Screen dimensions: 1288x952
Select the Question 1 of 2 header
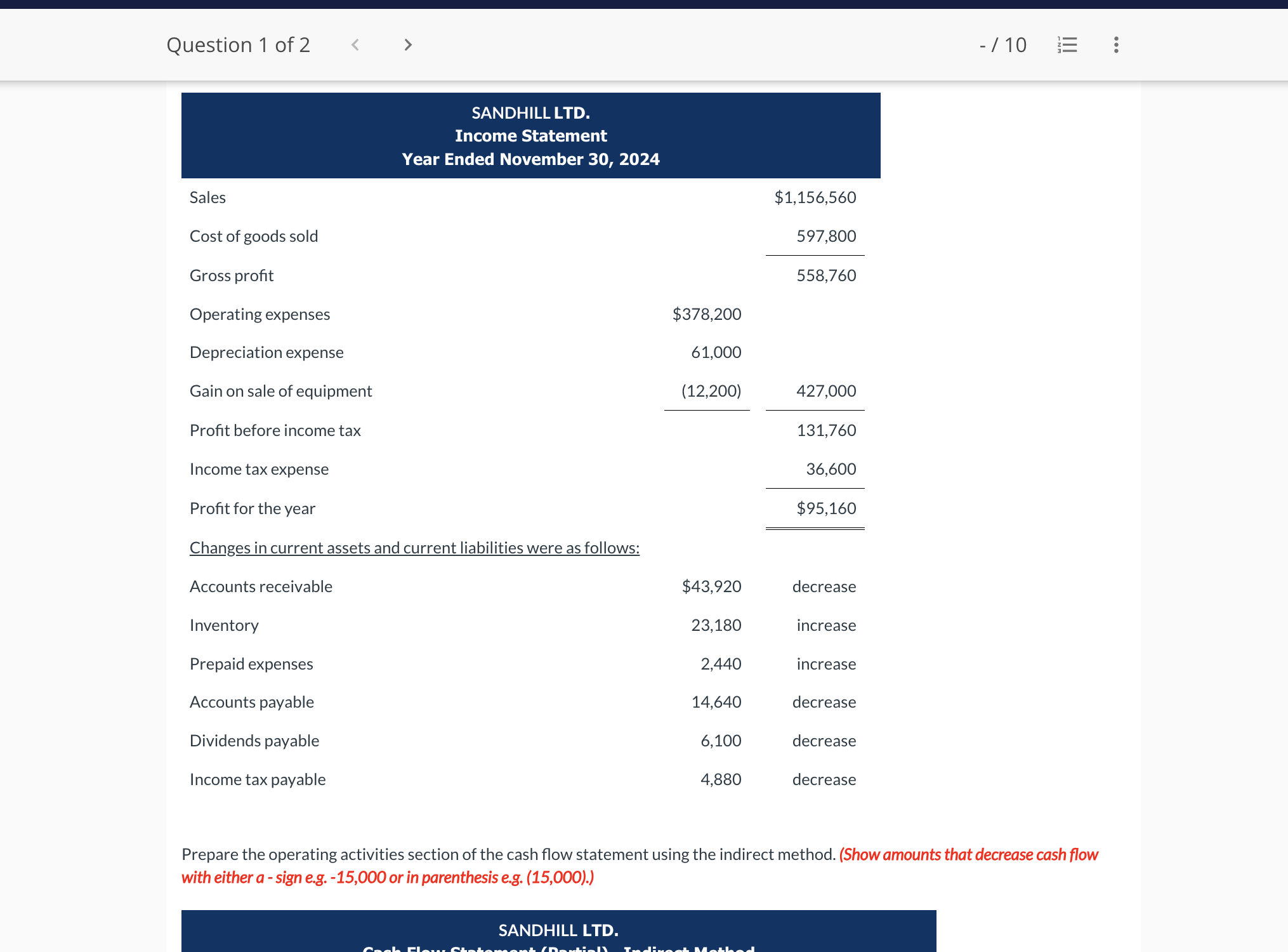coord(239,44)
